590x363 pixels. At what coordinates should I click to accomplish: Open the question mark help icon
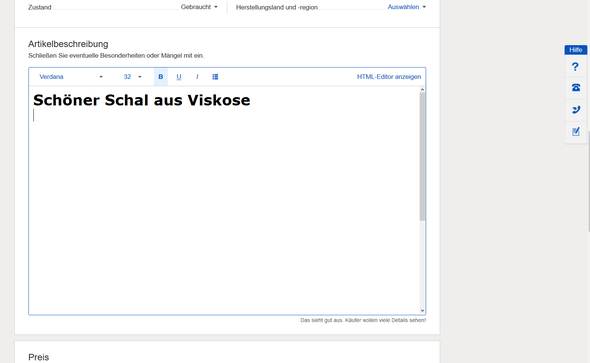click(x=575, y=67)
